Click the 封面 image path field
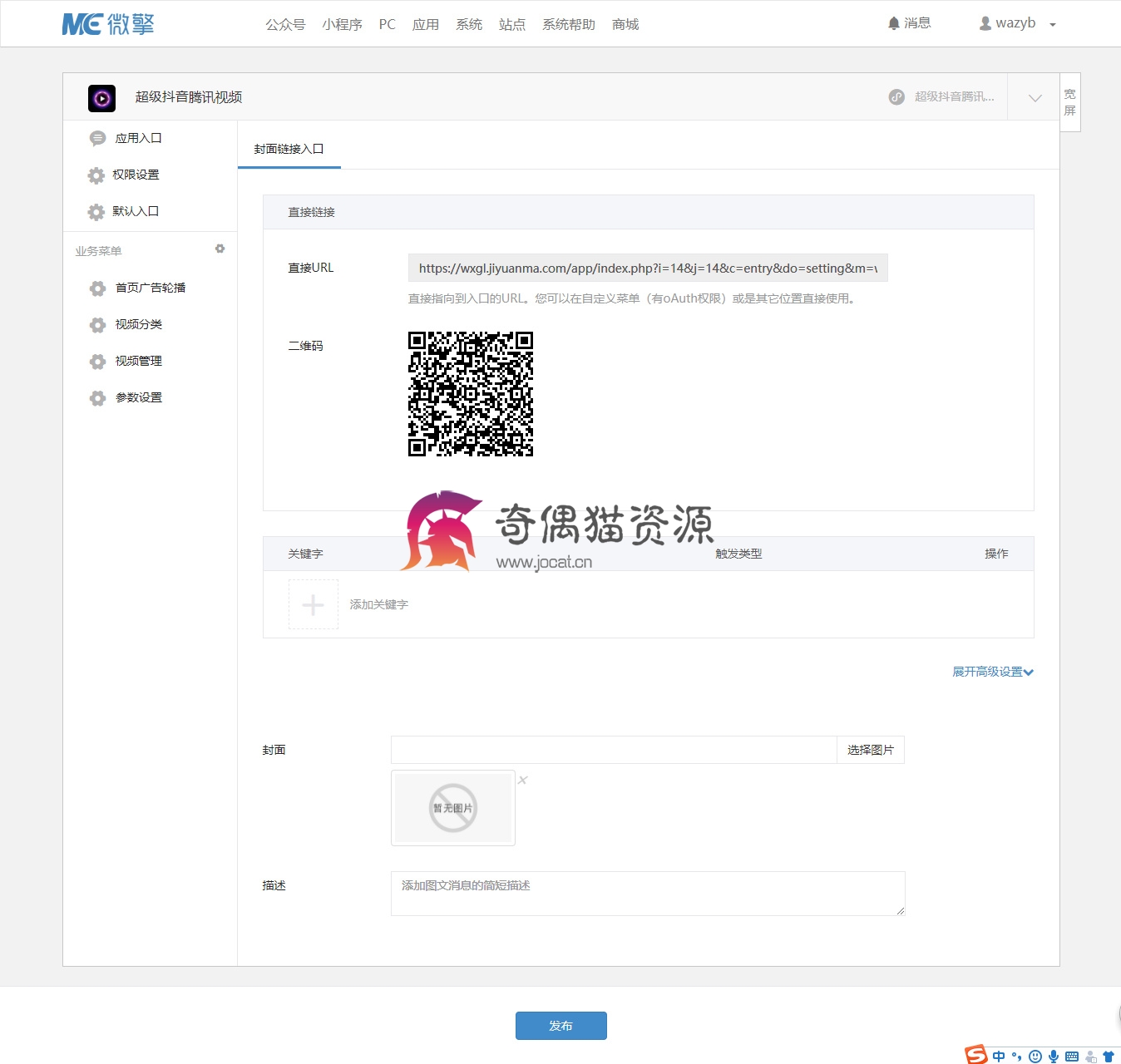1121x1064 pixels. coord(614,750)
